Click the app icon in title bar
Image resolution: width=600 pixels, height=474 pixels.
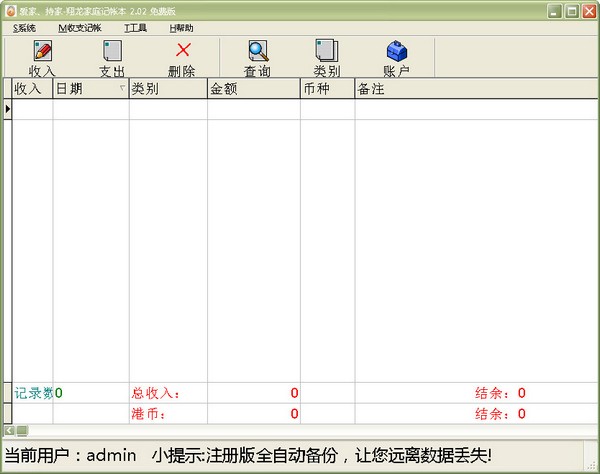[10, 11]
